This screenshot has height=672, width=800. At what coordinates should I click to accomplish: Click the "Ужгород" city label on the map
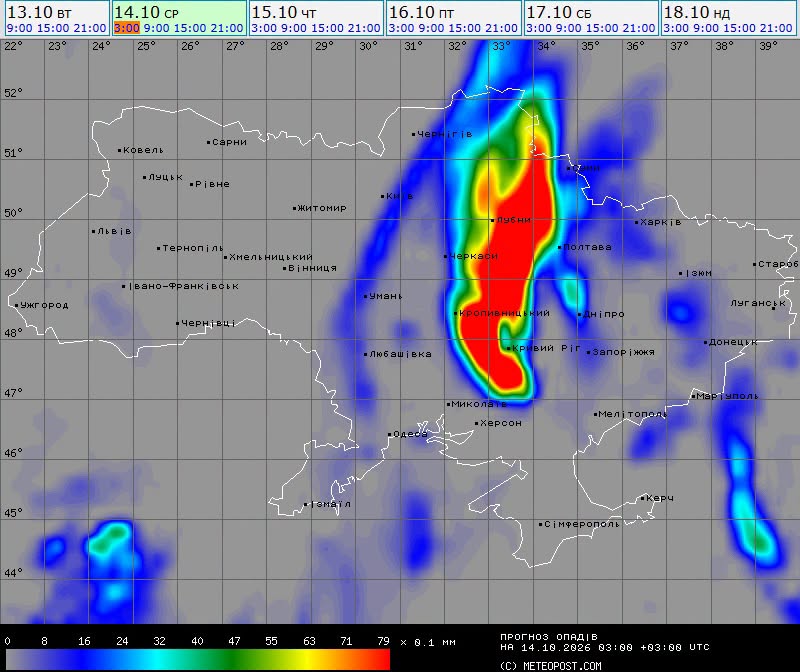[44, 305]
